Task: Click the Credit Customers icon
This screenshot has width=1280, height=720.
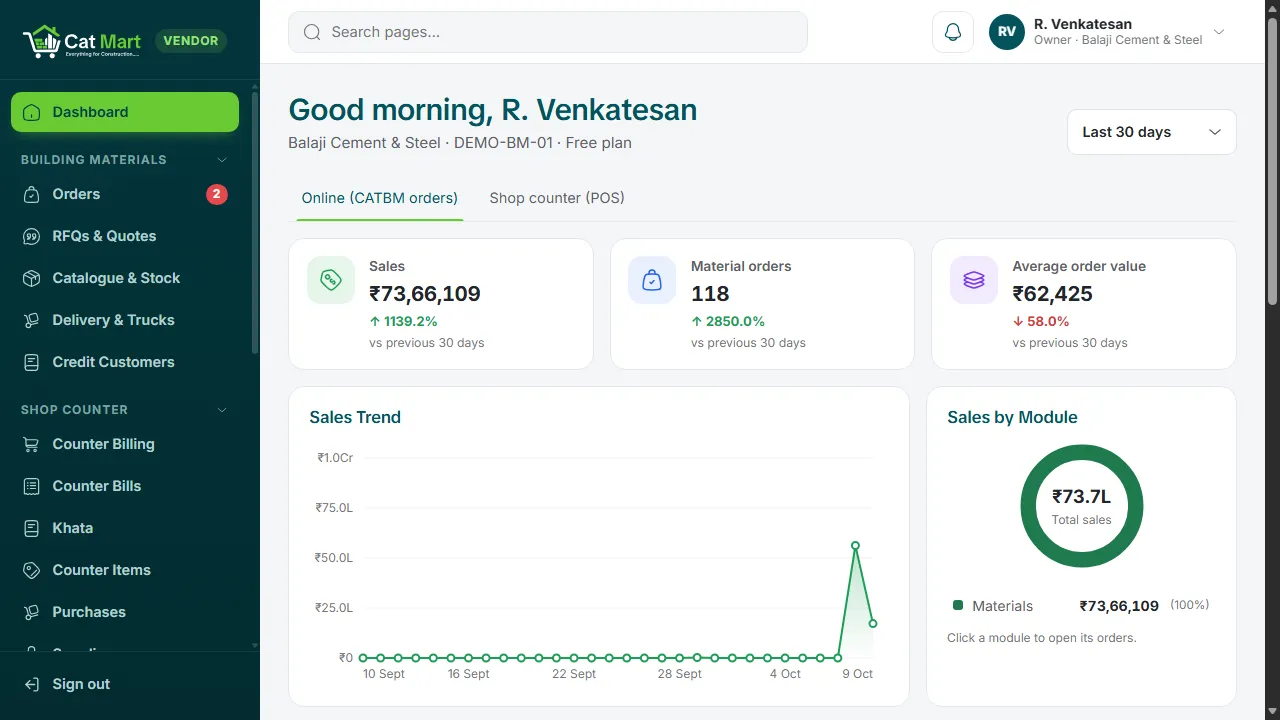Action: (32, 362)
